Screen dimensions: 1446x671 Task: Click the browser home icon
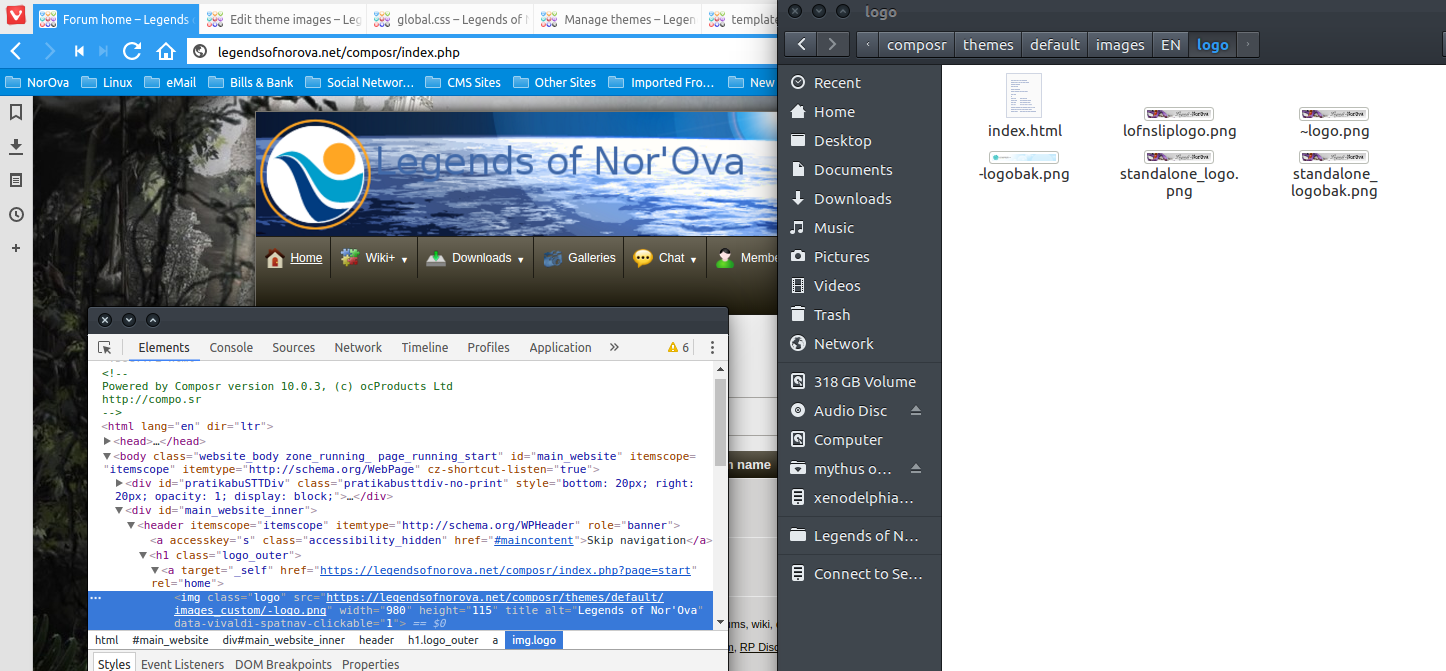click(165, 51)
